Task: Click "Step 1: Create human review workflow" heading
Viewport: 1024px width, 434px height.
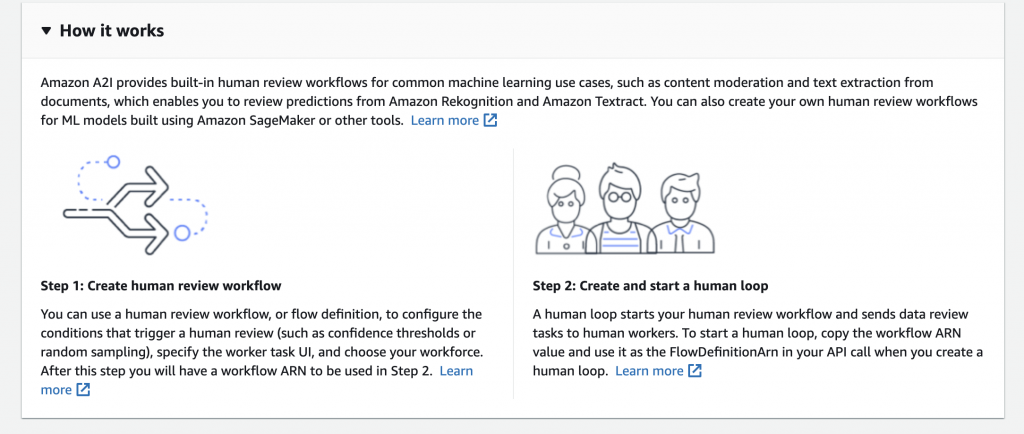Action: pos(161,285)
